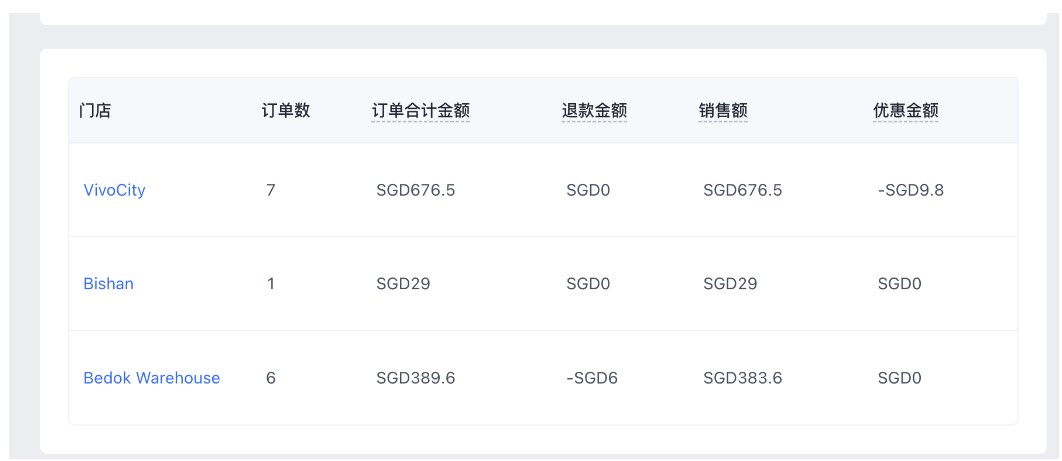The image size is (1062, 461).
Task: Select Bedok Warehouse's -SGD6 refund amount
Action: (x=592, y=378)
